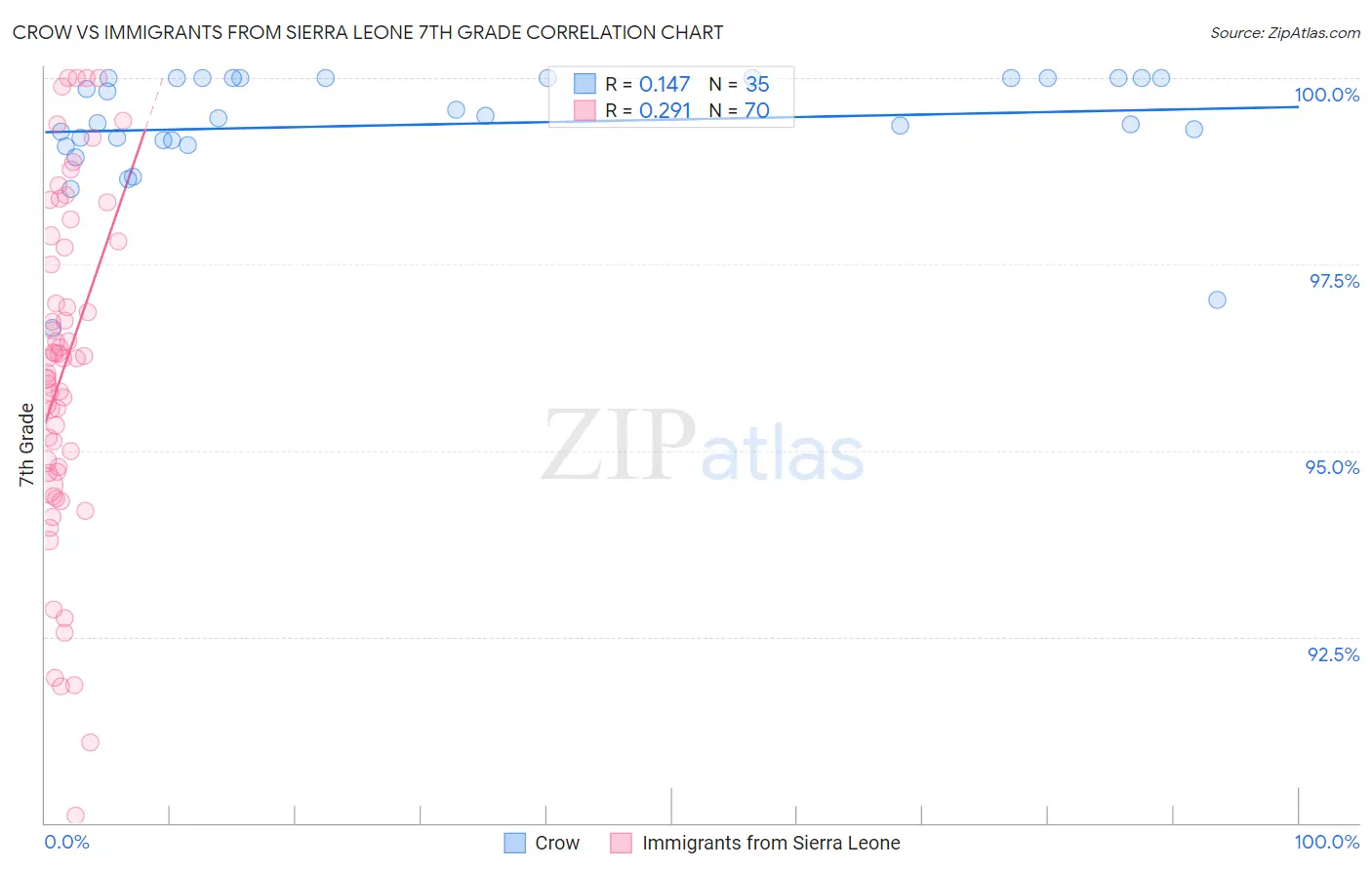Click the 7th Grade axis label
The height and width of the screenshot is (870, 1372).
[x=26, y=445]
